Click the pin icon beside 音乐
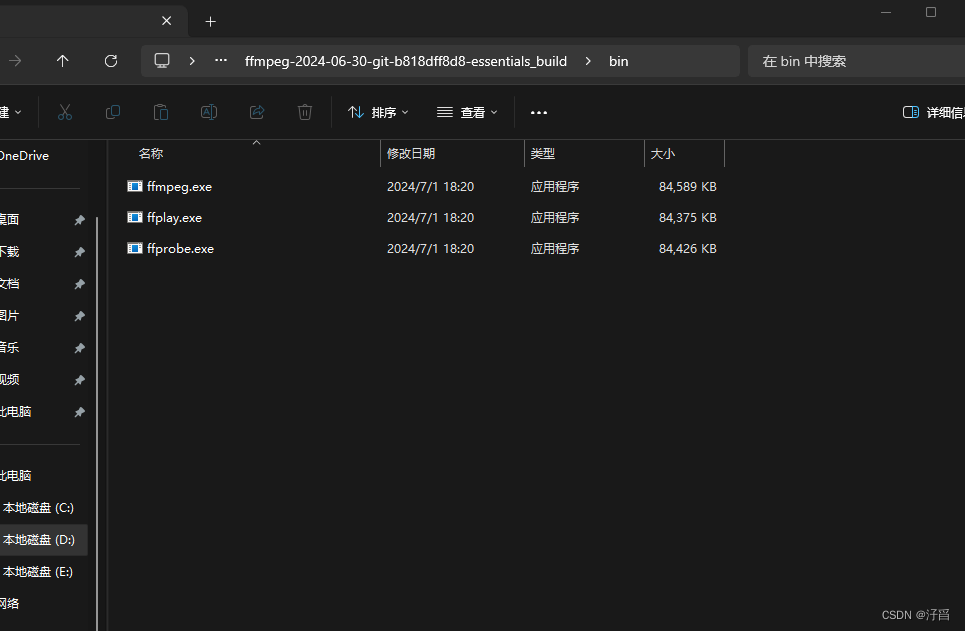The width and height of the screenshot is (965, 631). coord(79,348)
